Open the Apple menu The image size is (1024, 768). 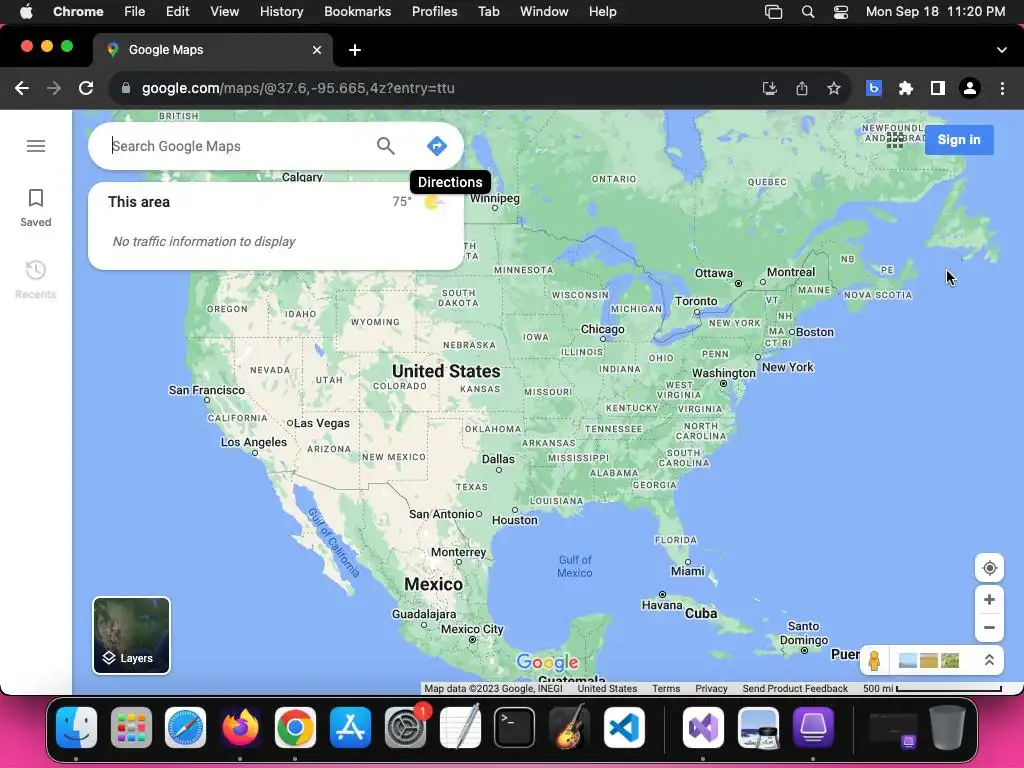point(26,12)
